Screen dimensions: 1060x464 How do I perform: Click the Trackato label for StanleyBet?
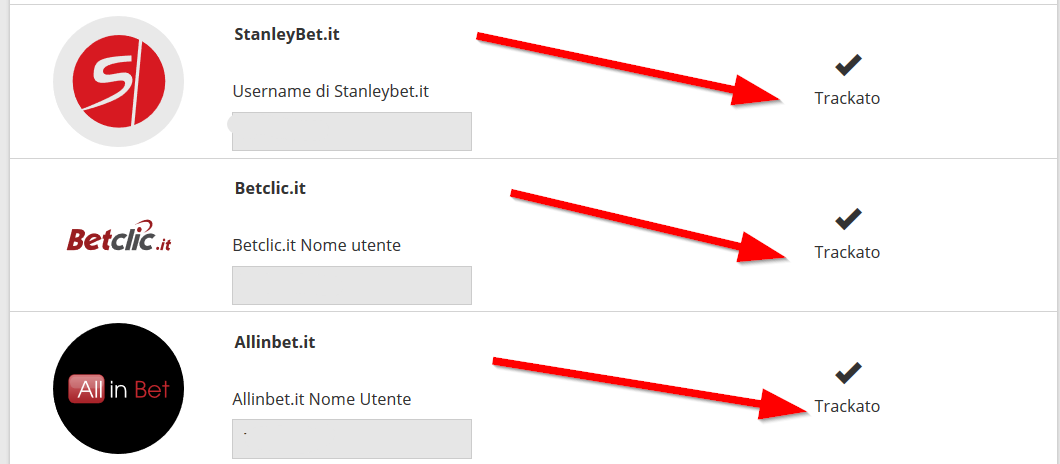click(847, 98)
